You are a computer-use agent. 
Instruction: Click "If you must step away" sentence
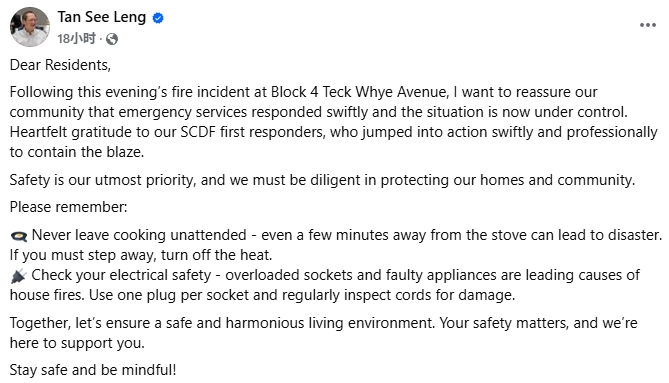[141, 255]
